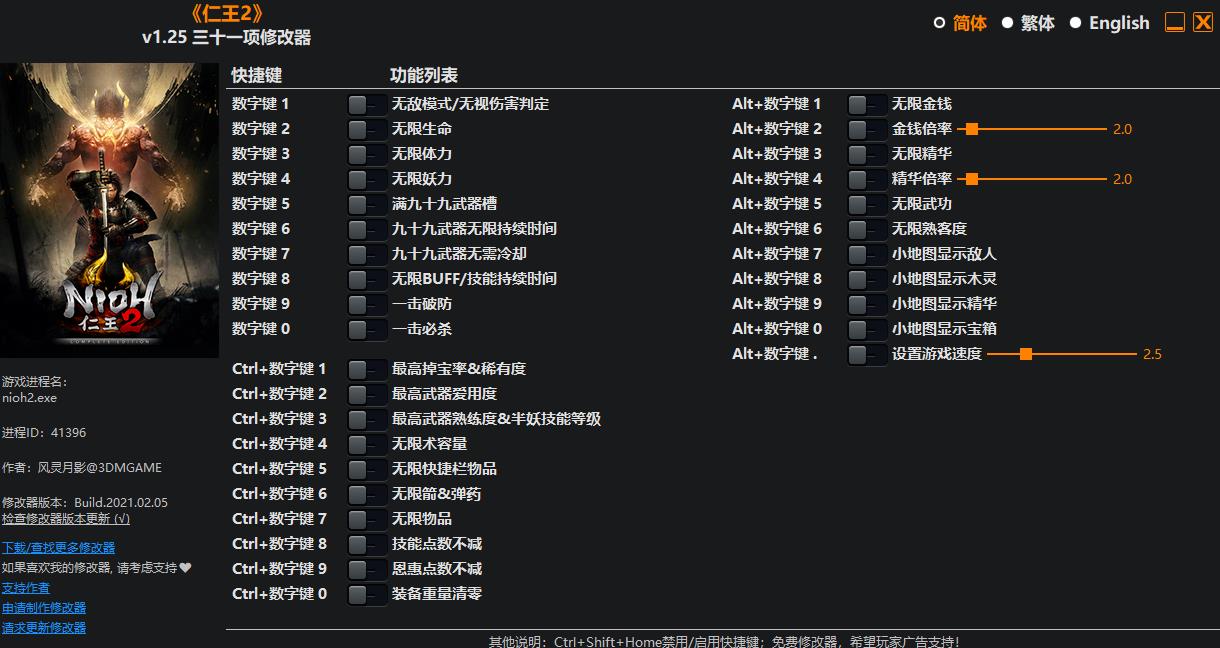Enable the 无限术容量 toggle
Viewport: 1220px width, 648px height.
click(x=367, y=444)
